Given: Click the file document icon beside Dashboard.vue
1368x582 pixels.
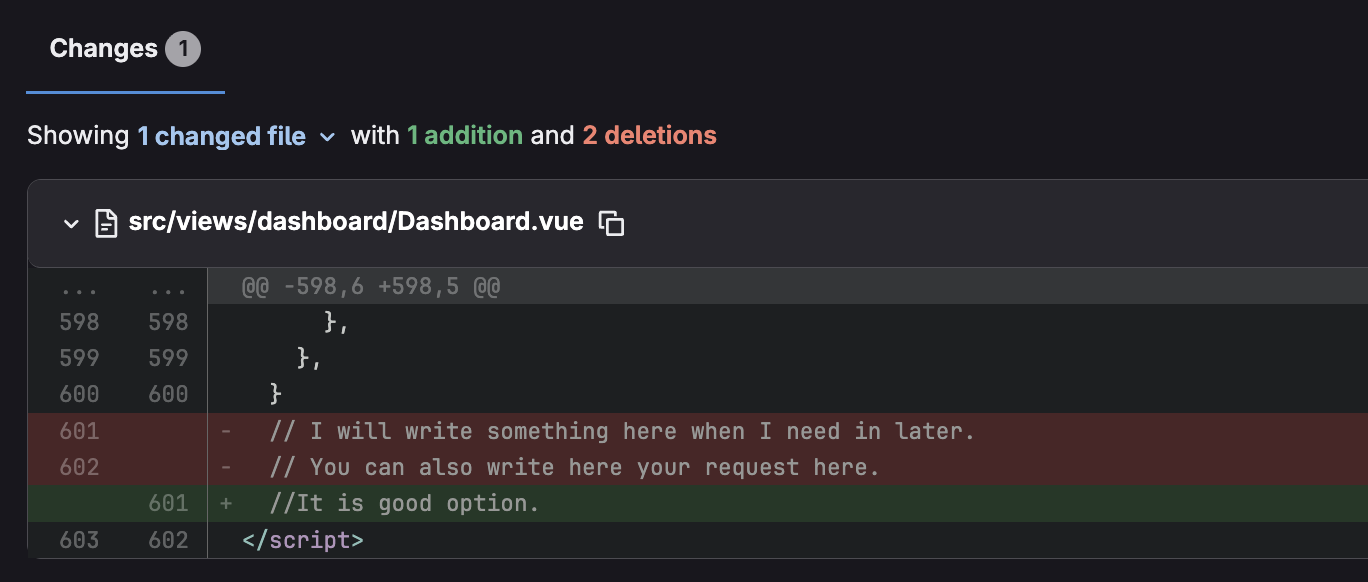Looking at the screenshot, I should (x=104, y=223).
